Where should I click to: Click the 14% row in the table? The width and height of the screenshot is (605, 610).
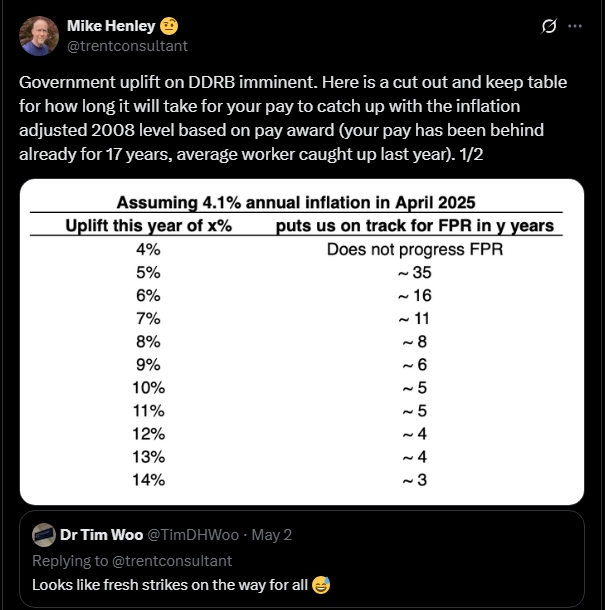[x=296, y=480]
